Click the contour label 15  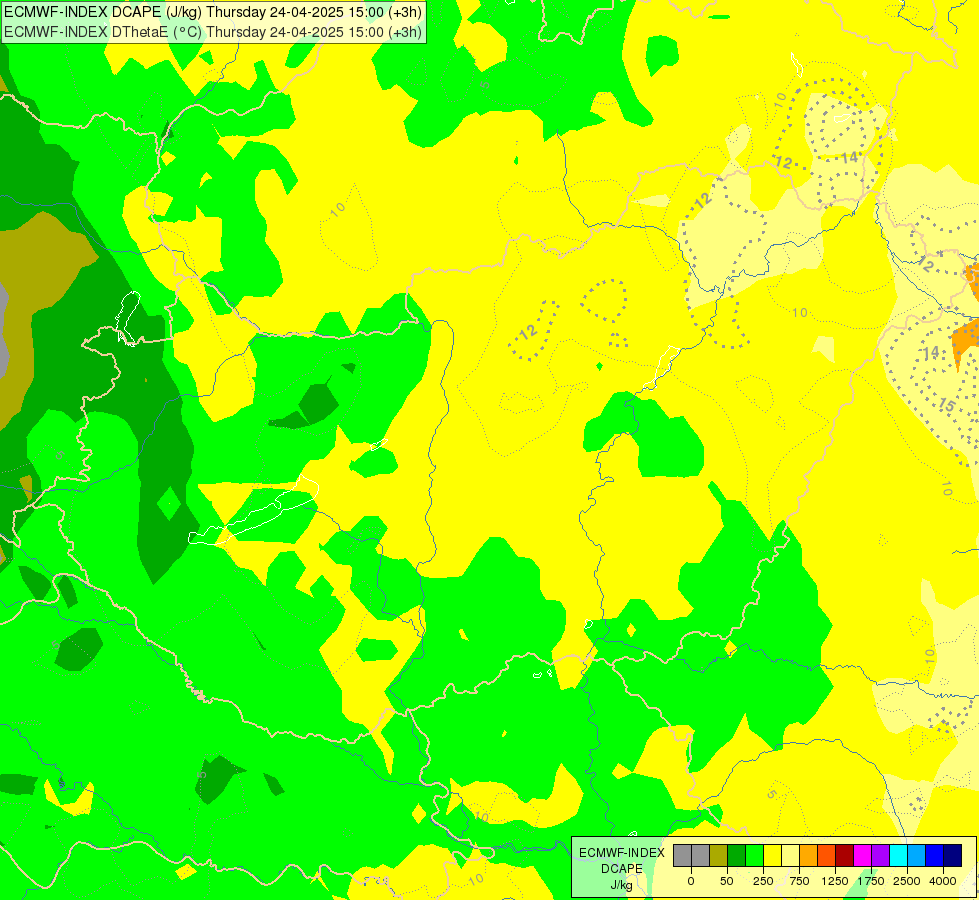click(947, 406)
